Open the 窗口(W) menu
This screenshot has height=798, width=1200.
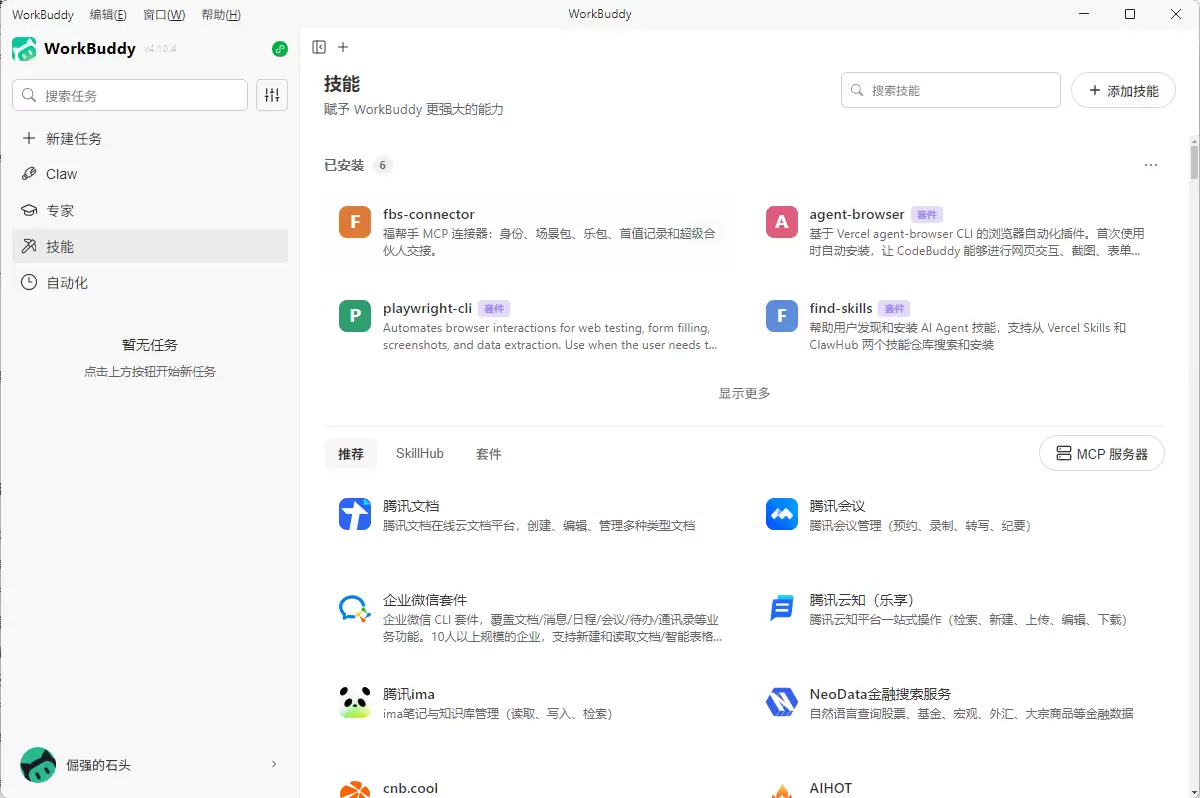(164, 15)
